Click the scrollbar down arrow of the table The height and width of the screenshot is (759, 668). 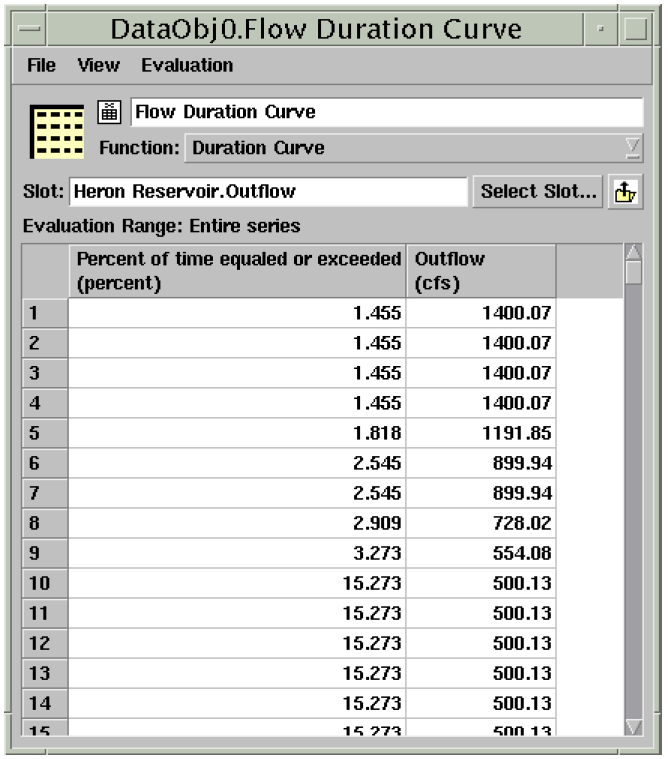tap(633, 727)
